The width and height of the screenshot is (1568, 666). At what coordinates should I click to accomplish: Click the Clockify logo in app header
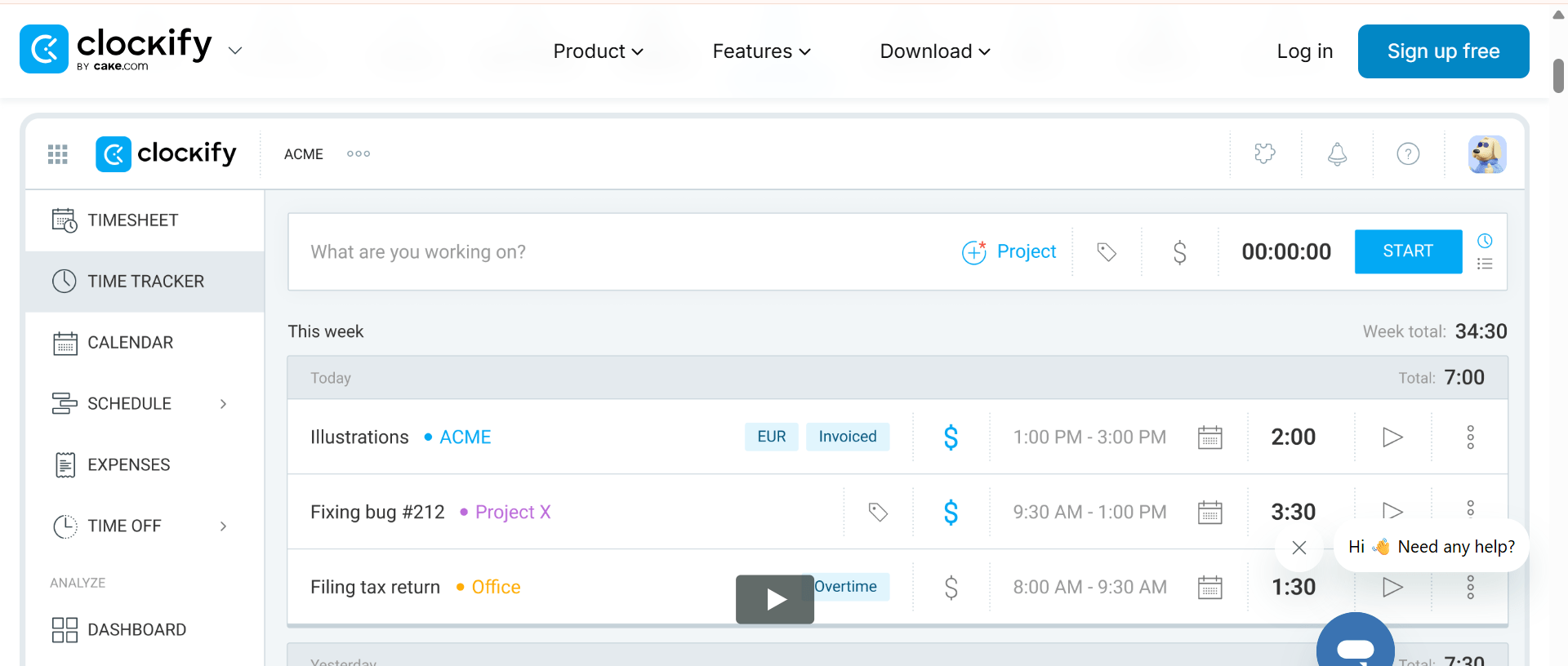click(x=166, y=153)
